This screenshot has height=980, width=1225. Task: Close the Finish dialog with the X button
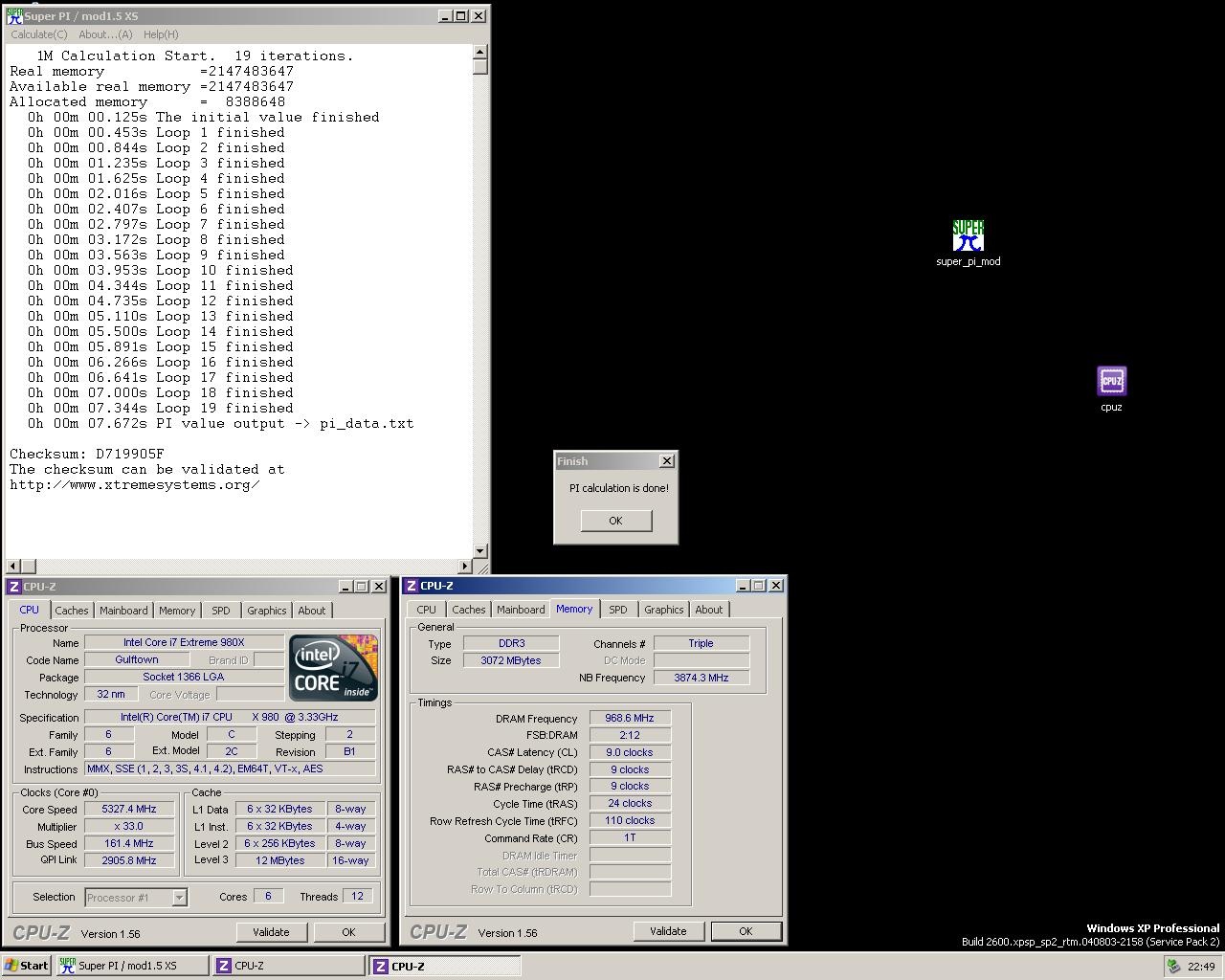tap(667, 461)
